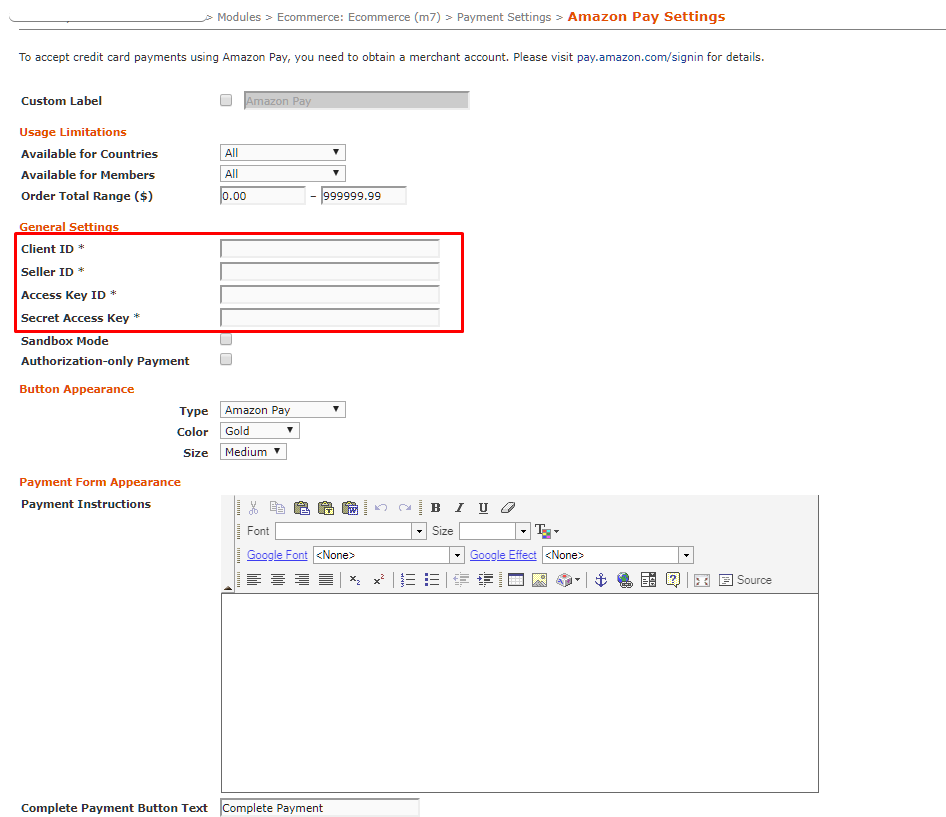Click inside the Payment Instructions editor area

tap(519, 693)
